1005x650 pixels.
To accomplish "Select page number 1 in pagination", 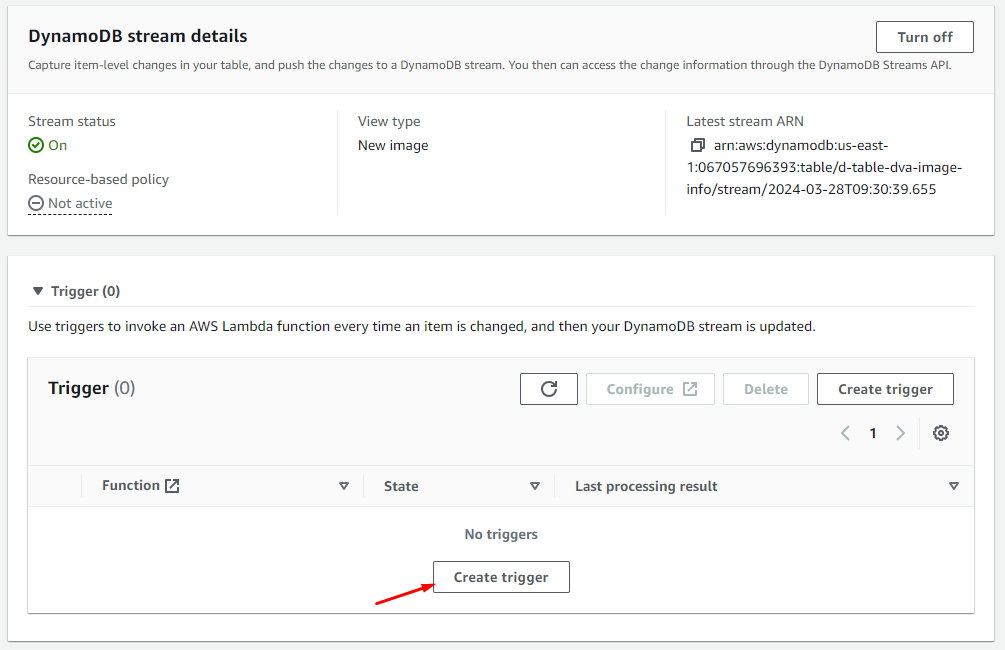I will pos(873,433).
